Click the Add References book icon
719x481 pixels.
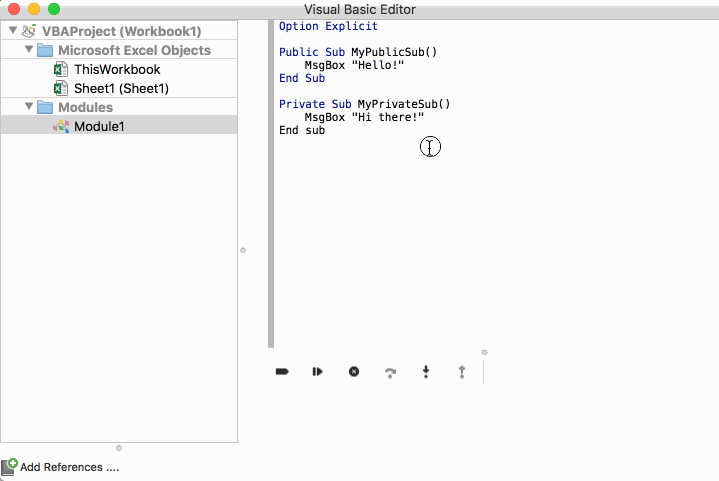pyautogui.click(x=9, y=466)
